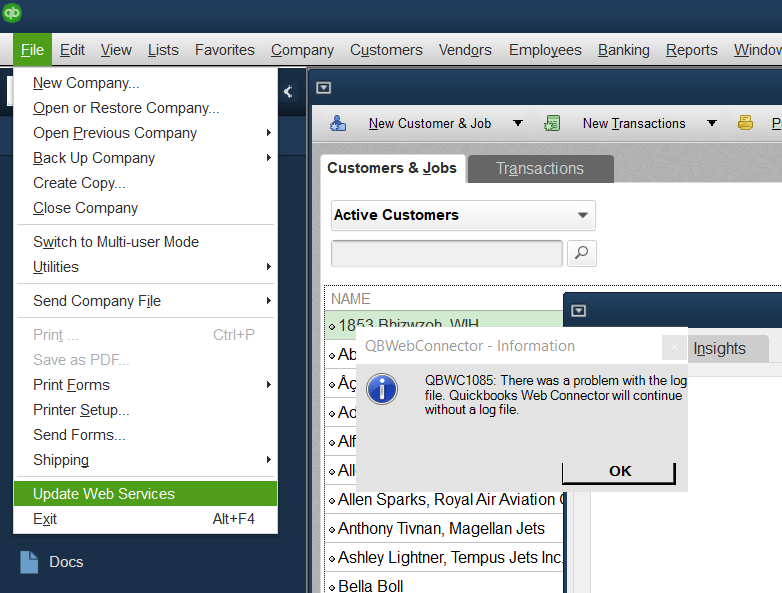Choose Exit from File menu
Viewport: 782px width, 593px height.
tap(145, 519)
